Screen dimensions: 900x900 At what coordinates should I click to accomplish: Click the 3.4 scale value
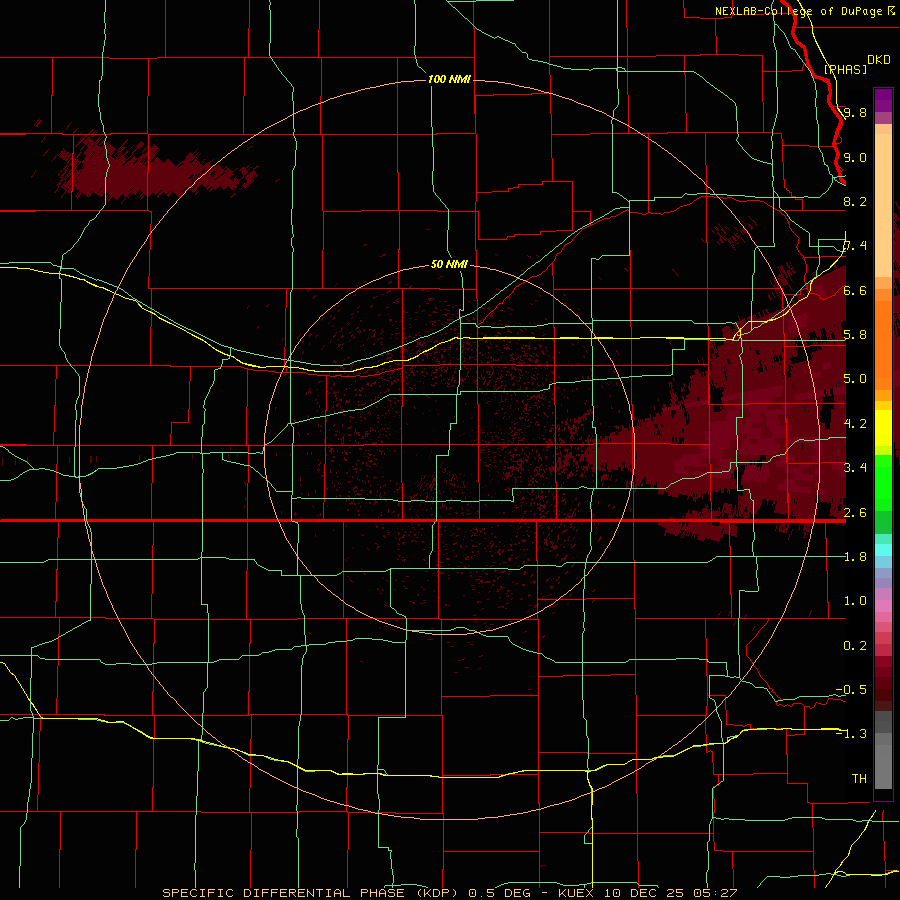pos(855,467)
